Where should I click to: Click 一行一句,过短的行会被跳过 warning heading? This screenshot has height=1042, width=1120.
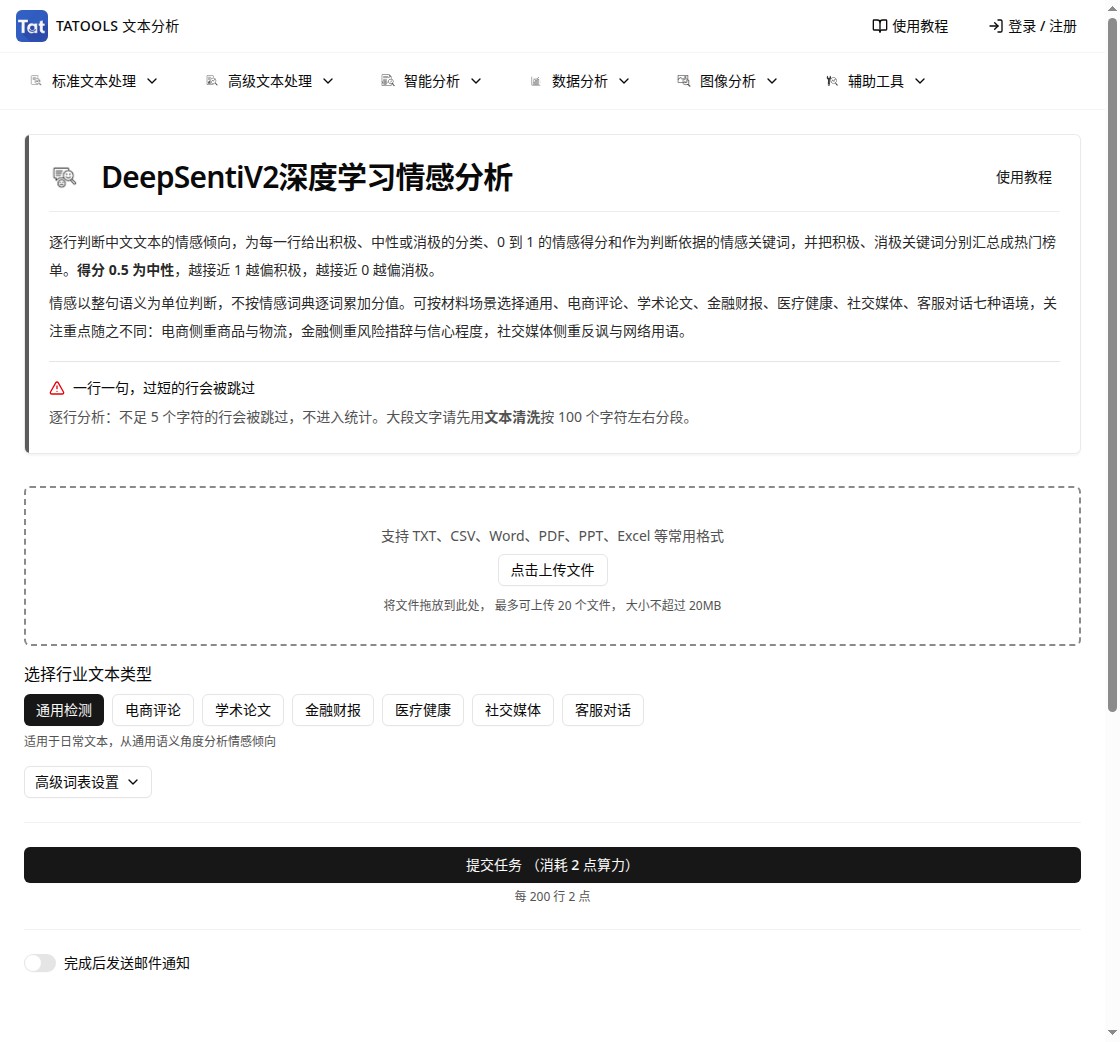point(164,389)
